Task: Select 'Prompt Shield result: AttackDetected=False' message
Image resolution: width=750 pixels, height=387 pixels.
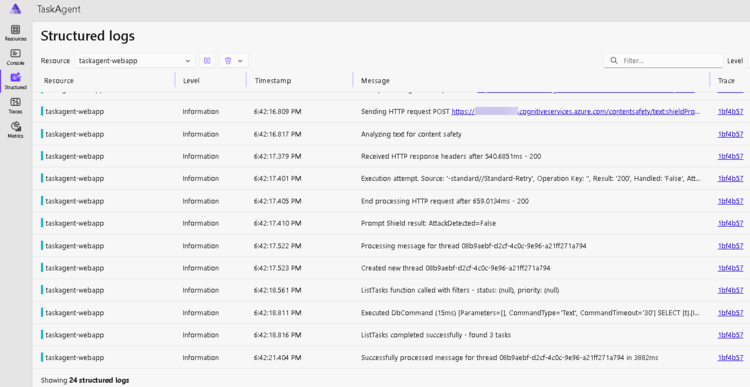Action: 429,223
